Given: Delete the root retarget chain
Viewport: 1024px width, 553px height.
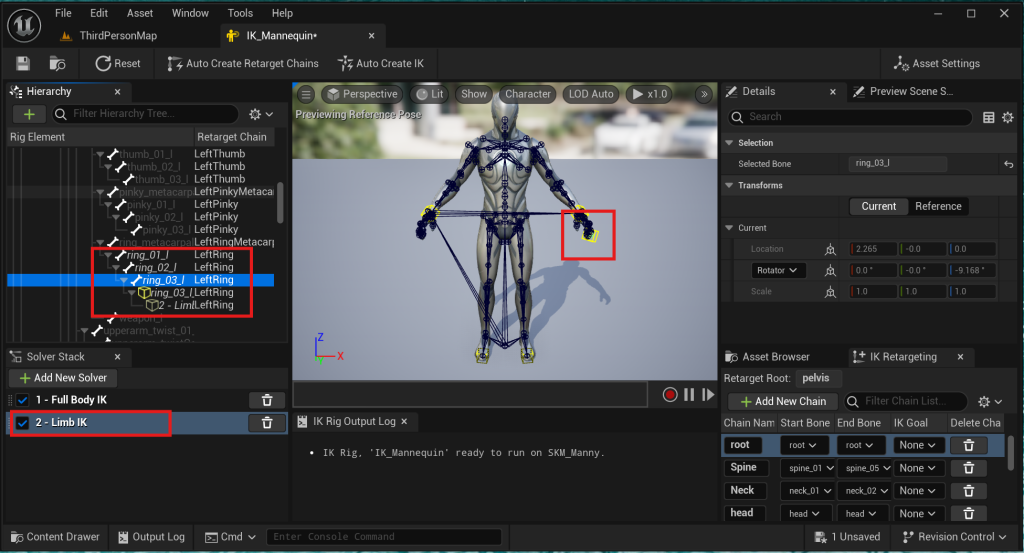Looking at the screenshot, I should click(969, 445).
